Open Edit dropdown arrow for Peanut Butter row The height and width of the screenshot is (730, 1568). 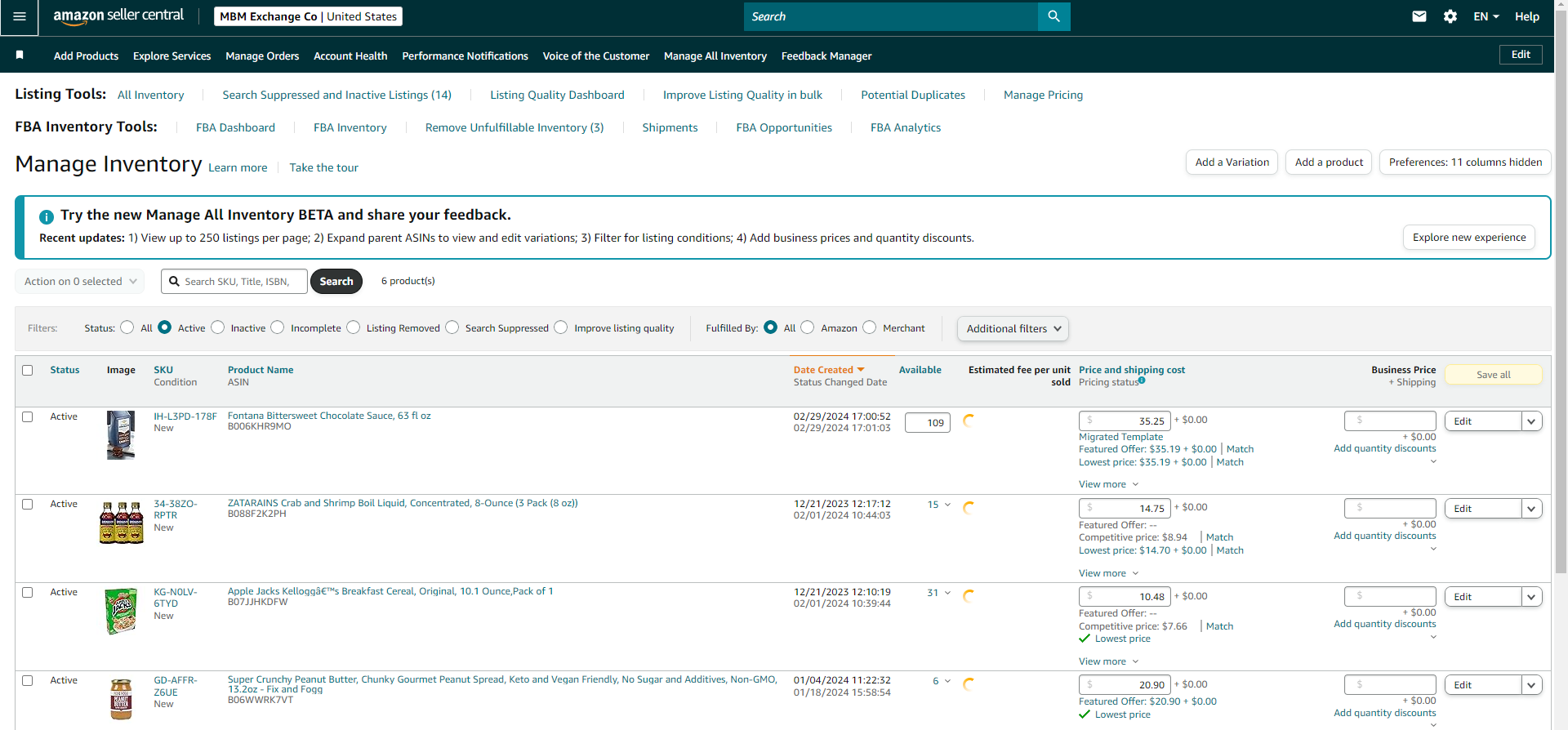point(1531,685)
